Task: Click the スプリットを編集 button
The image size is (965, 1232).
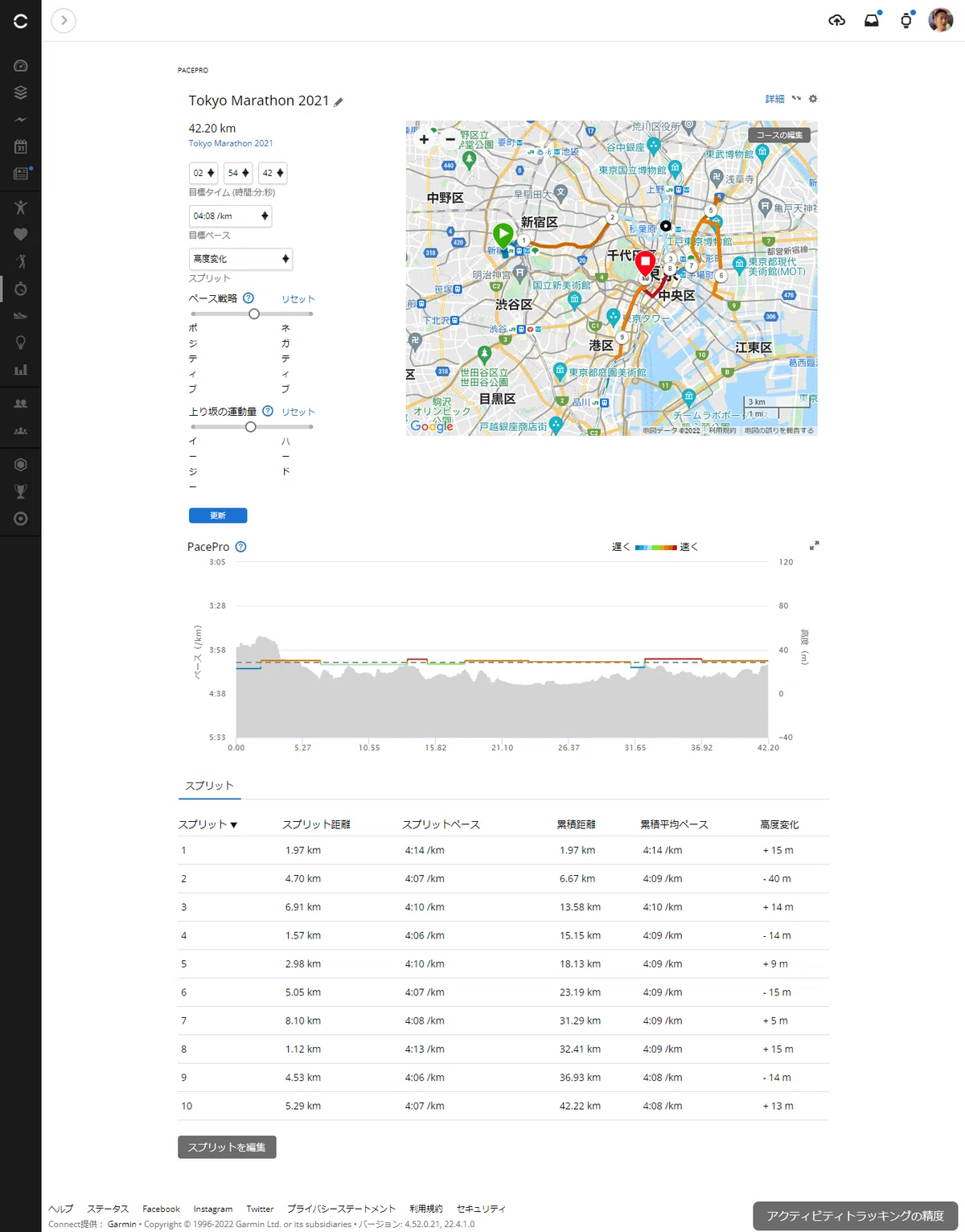Action: (x=227, y=1147)
